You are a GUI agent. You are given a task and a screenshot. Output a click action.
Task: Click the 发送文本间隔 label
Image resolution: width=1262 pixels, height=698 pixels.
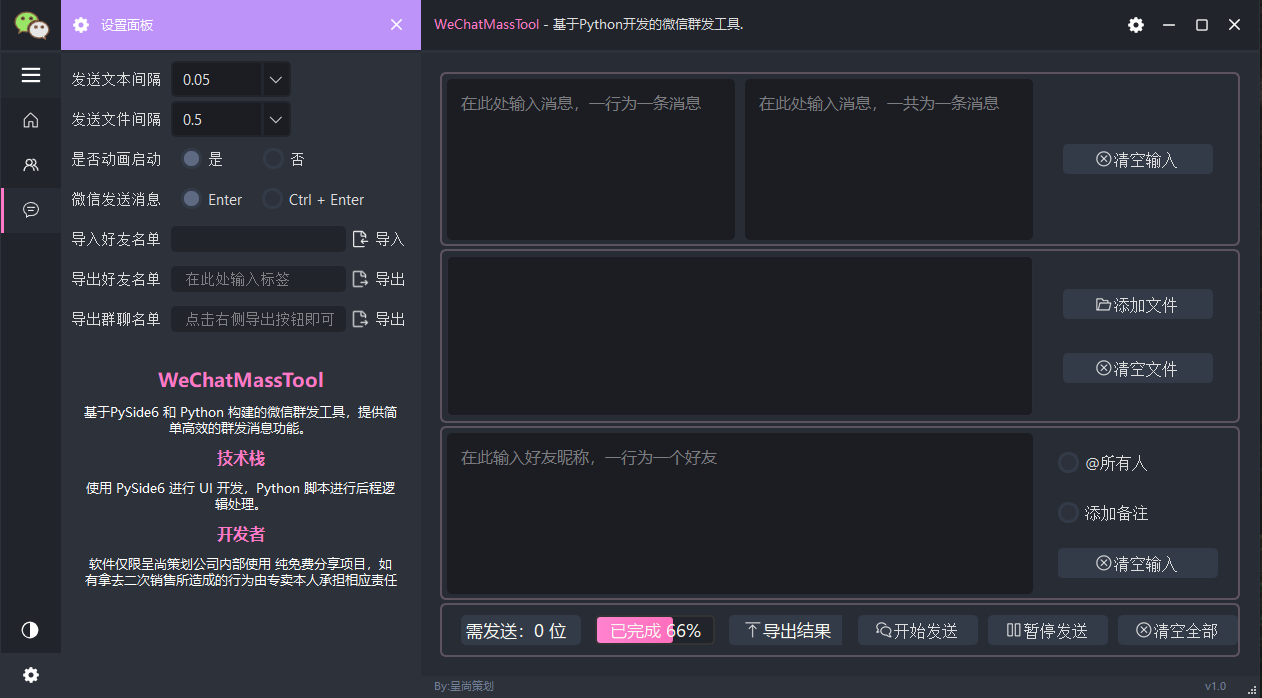[x=116, y=79]
